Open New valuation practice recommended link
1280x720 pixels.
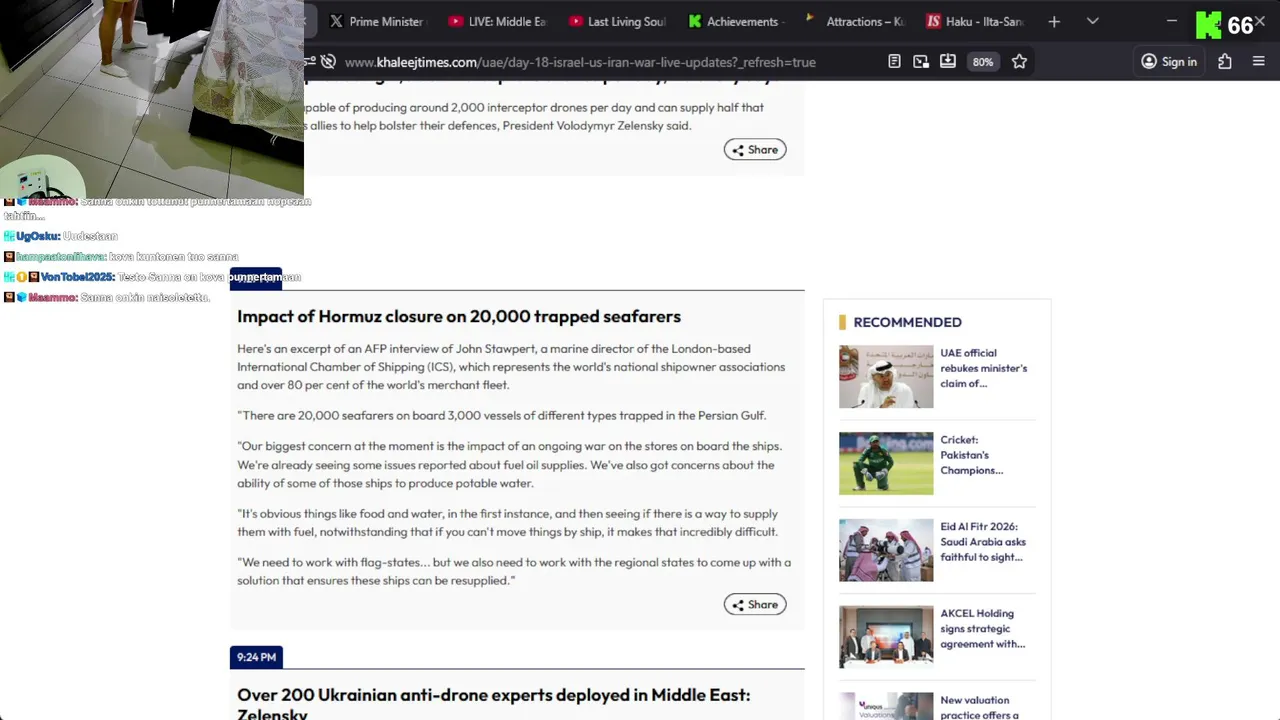[979, 707]
